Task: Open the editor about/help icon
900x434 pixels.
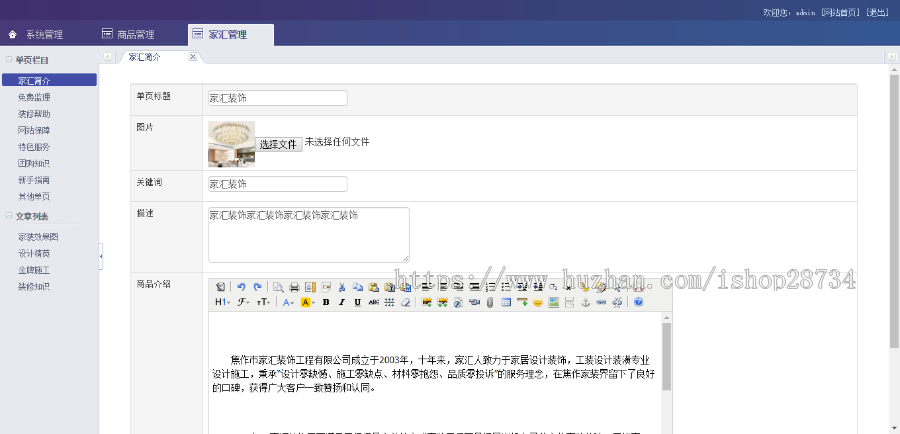Action: [x=638, y=303]
